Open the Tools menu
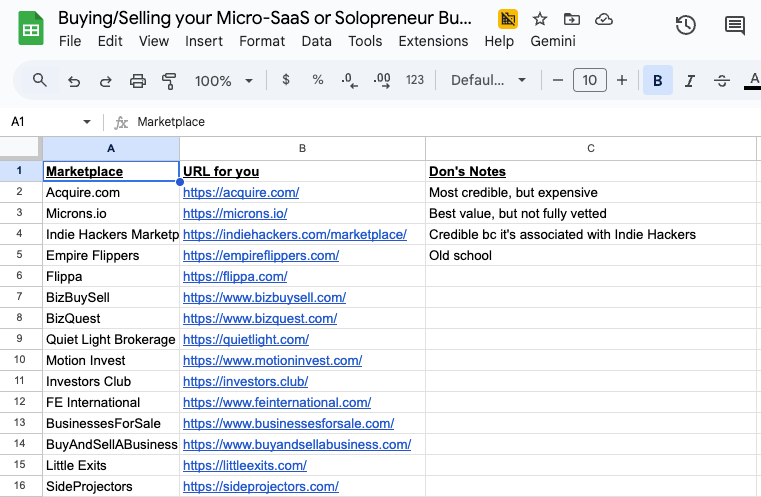 (365, 41)
